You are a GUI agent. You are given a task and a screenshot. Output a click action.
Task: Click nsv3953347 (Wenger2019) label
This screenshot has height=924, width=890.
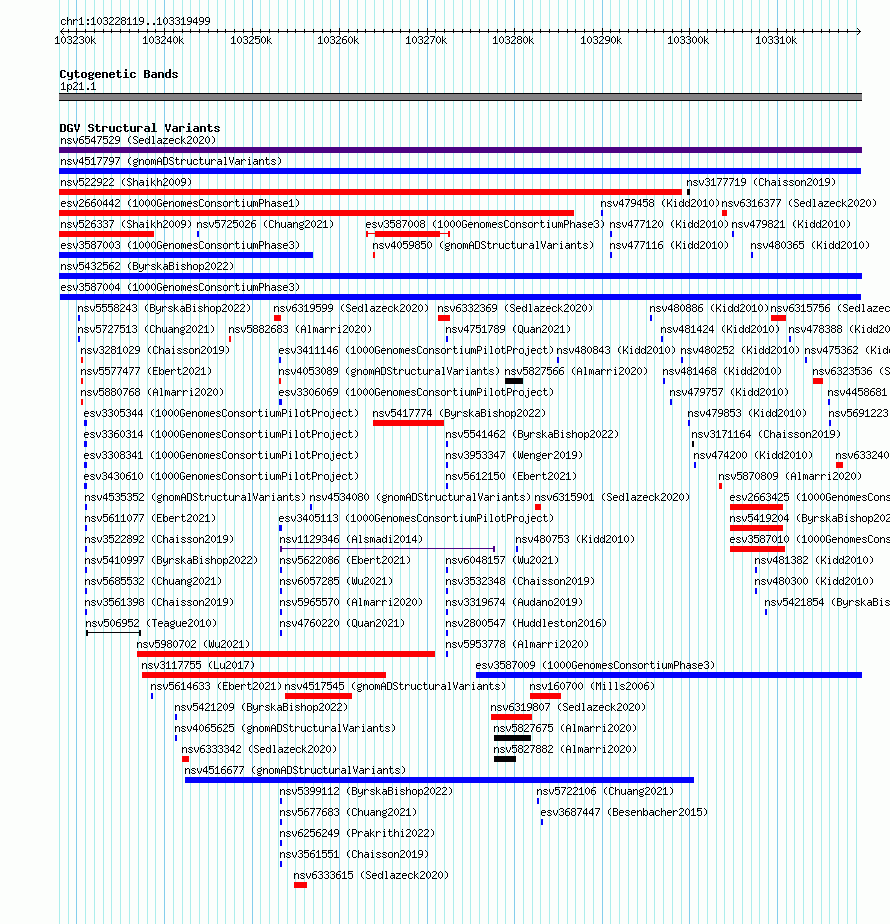(514, 456)
